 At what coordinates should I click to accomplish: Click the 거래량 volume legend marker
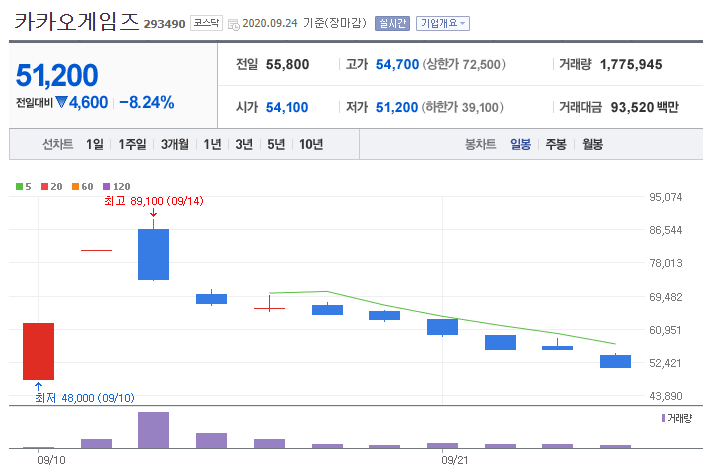coord(662,417)
